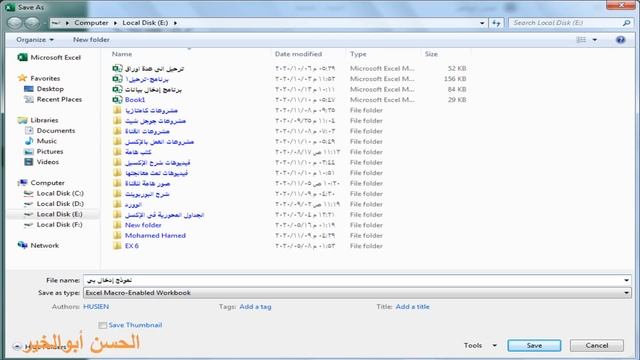The image size is (640, 360).
Task: Click the Add a tag link
Action: pos(255,307)
